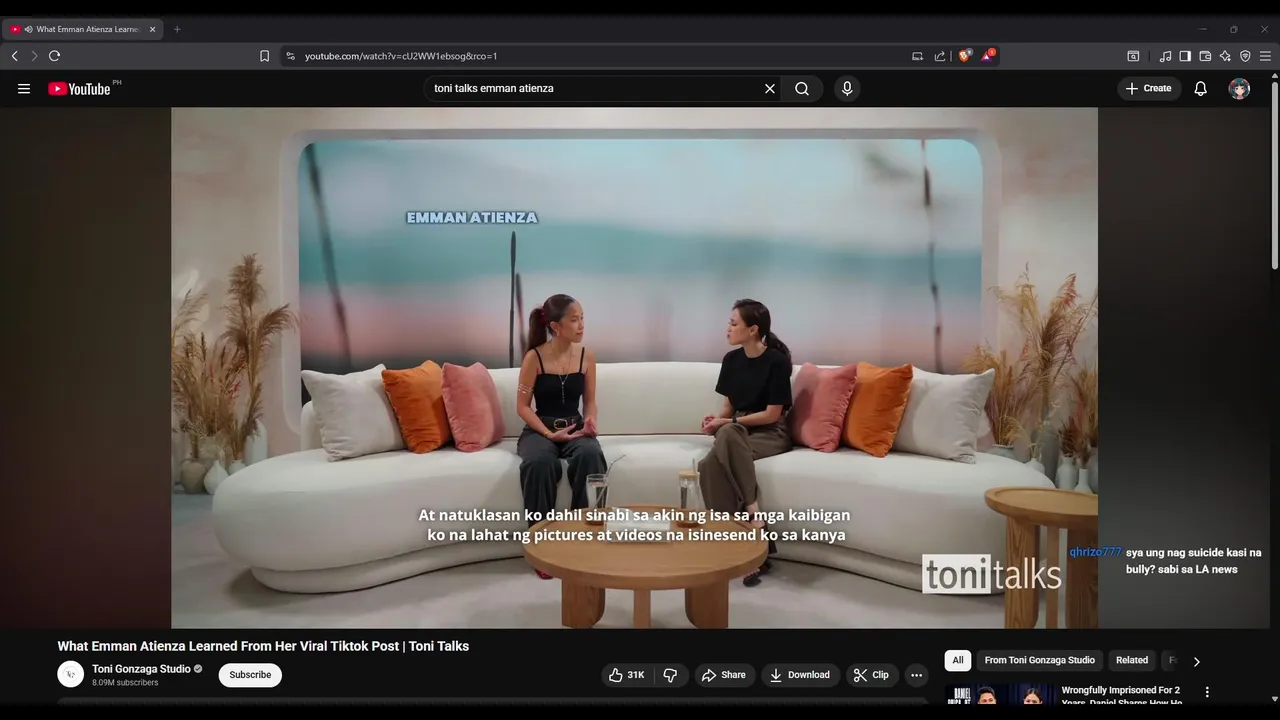Click the video title text
The height and width of the screenshot is (720, 1280).
pos(263,646)
